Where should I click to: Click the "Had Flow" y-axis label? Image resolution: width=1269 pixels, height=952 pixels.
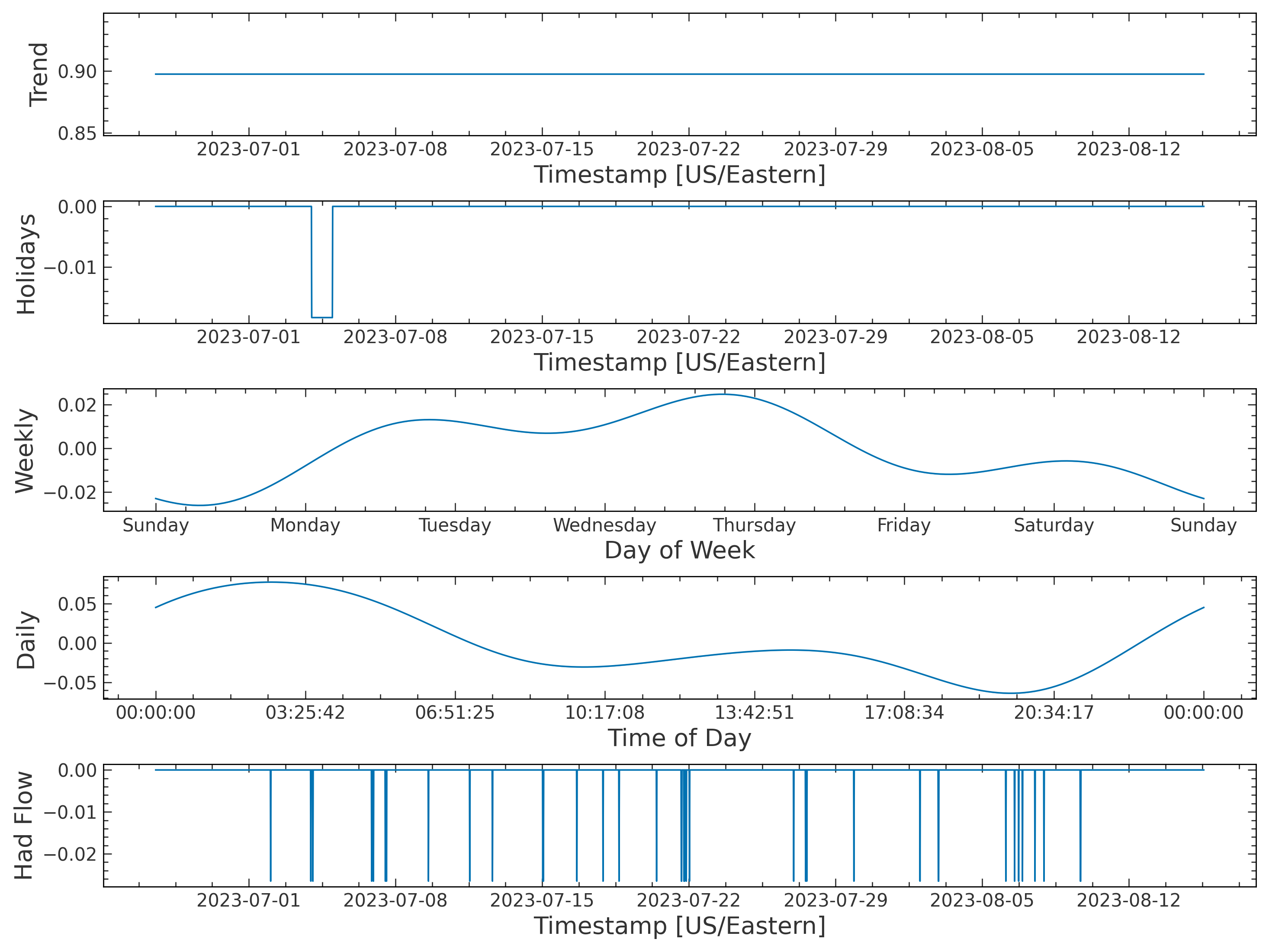(x=23, y=826)
